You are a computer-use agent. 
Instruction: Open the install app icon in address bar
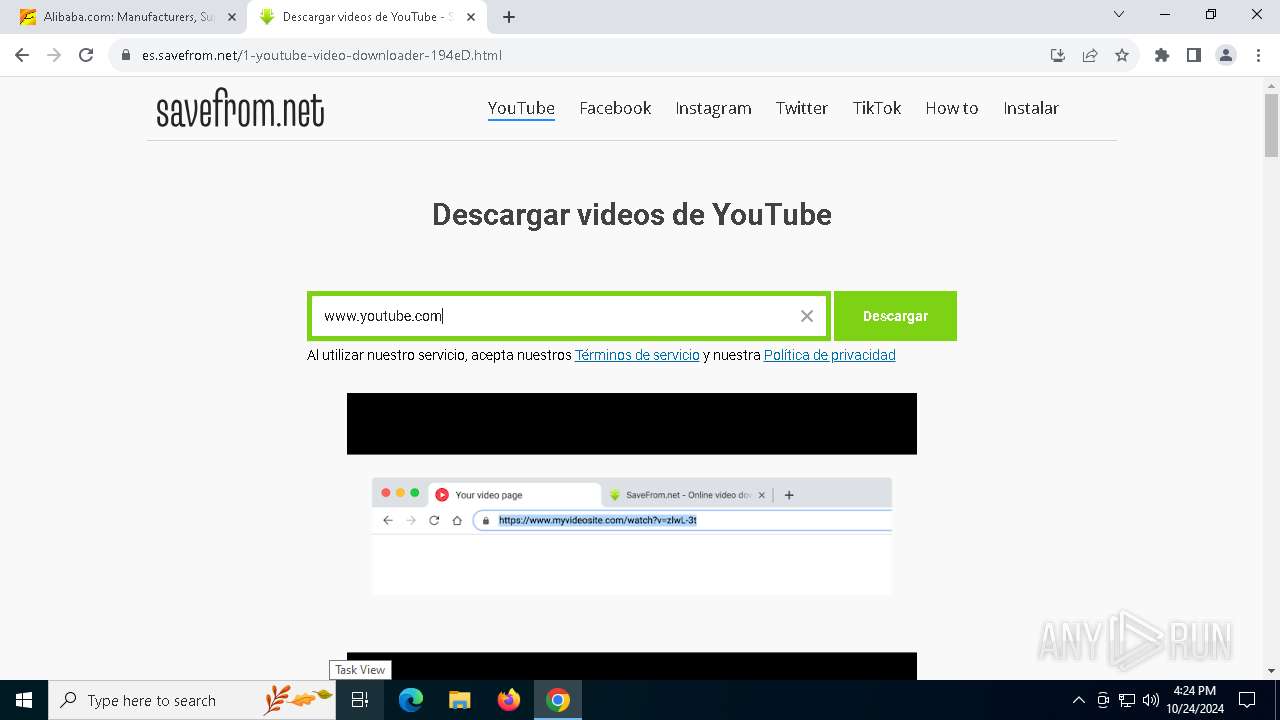coord(1058,55)
